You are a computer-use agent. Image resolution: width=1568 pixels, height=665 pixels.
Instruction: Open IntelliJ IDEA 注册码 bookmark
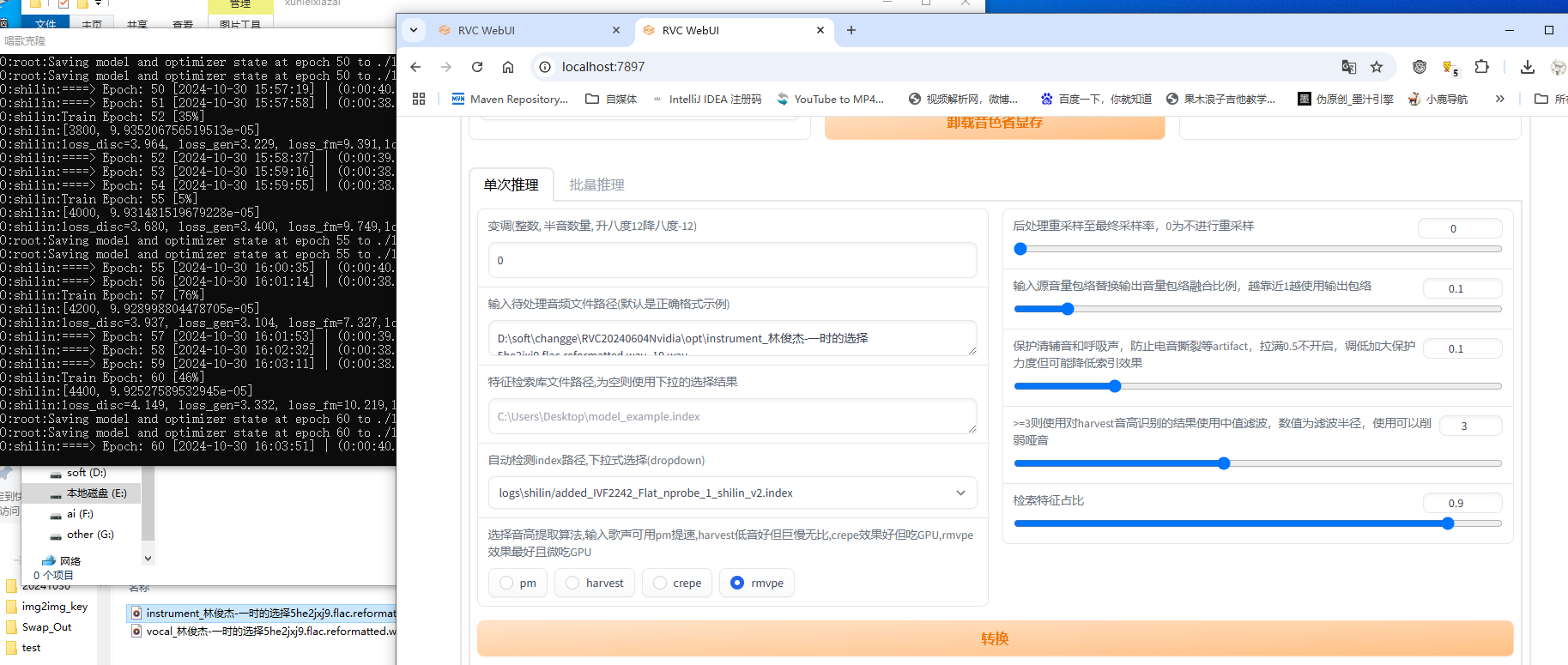pos(707,99)
